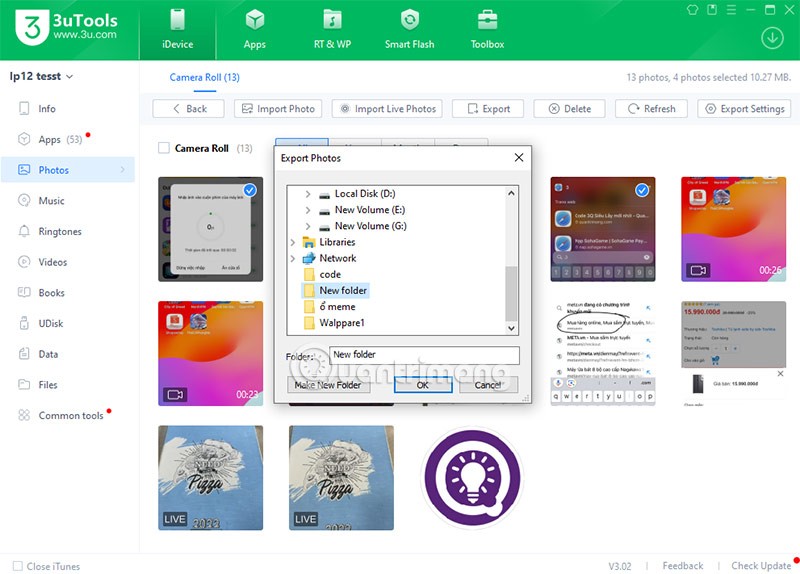Open the Ip12 tesst device dropdown
Screen dimensions: 800x574
point(42,76)
